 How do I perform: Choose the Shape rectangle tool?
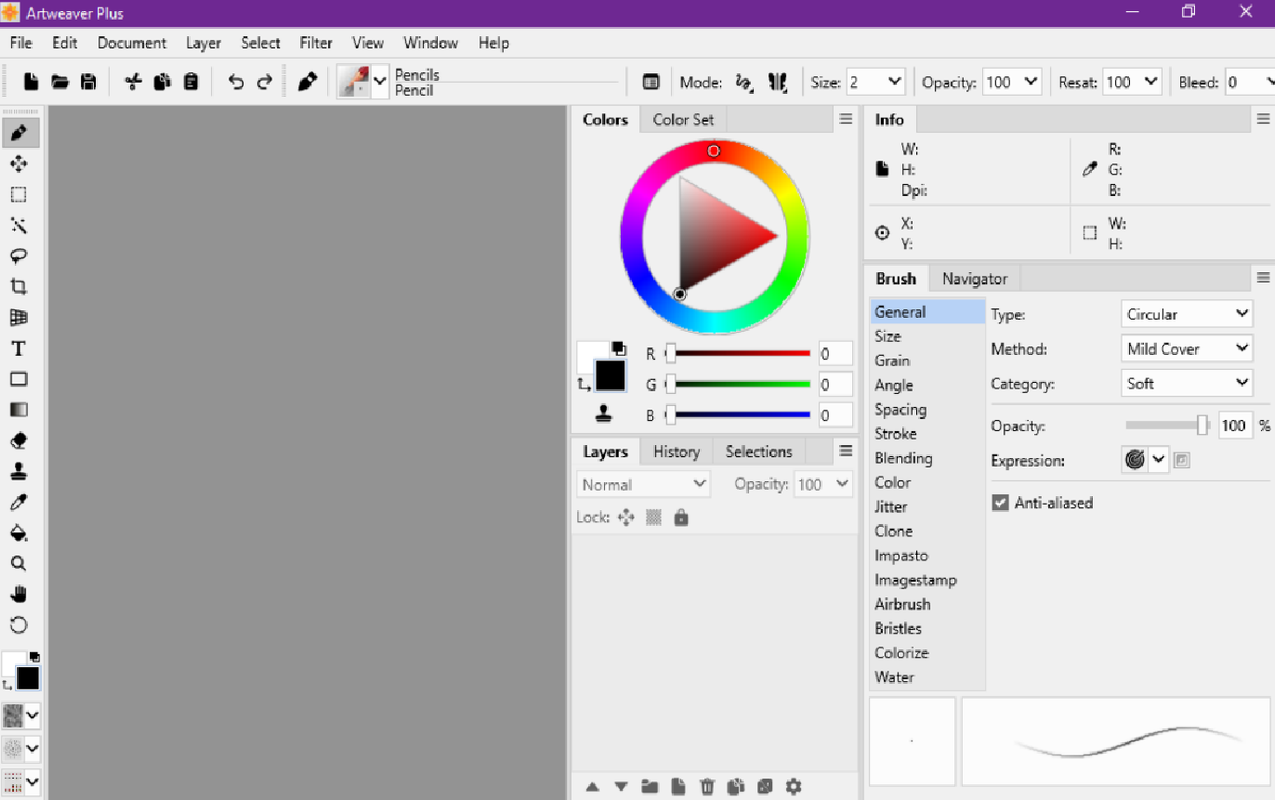pyautogui.click(x=19, y=379)
